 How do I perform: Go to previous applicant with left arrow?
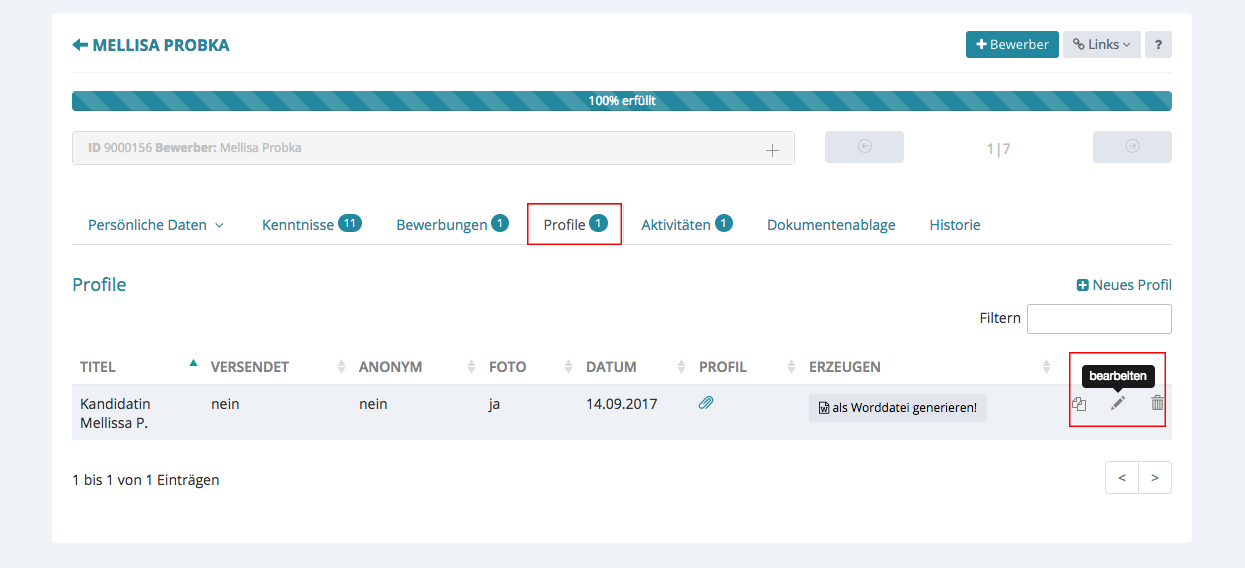click(864, 147)
